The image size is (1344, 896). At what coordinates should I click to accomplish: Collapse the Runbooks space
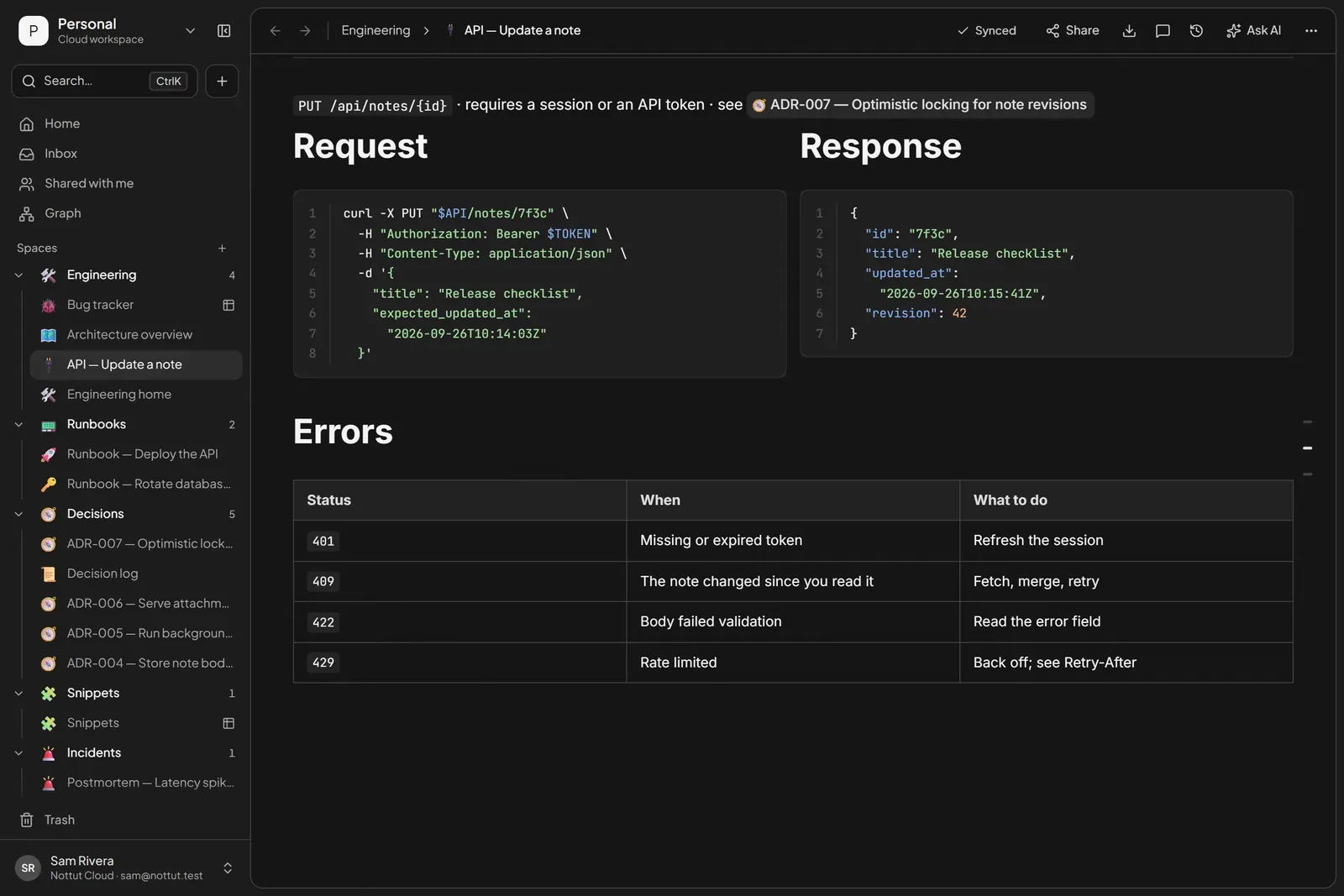point(18,425)
